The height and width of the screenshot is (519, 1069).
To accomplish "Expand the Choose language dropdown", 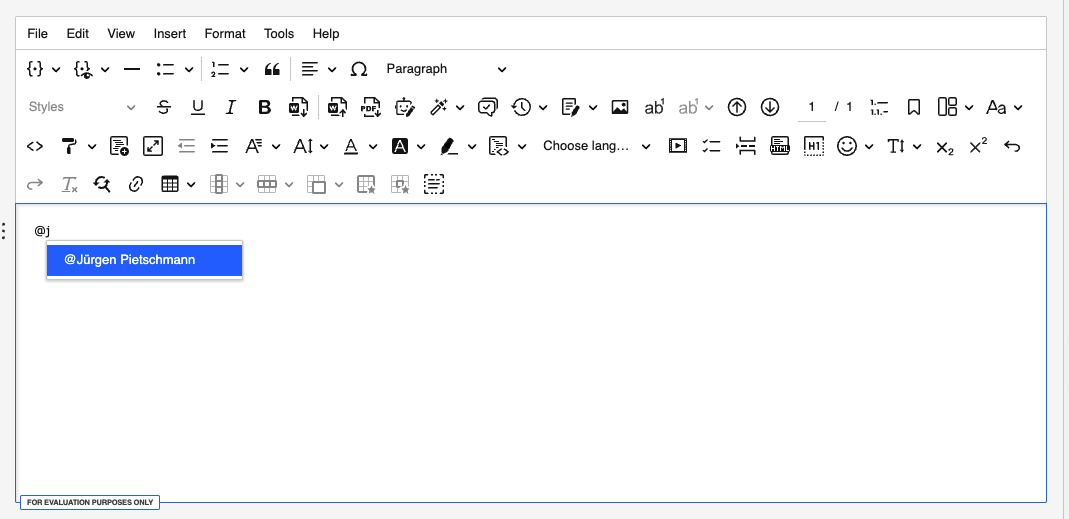I will [x=596, y=146].
